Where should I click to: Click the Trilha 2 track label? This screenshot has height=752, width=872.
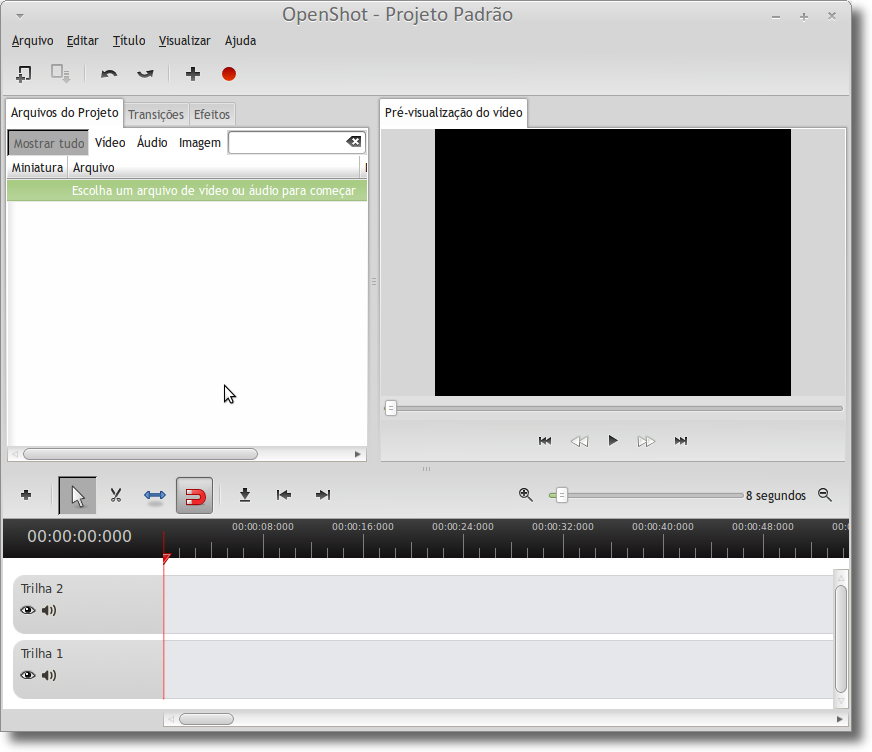(42, 588)
